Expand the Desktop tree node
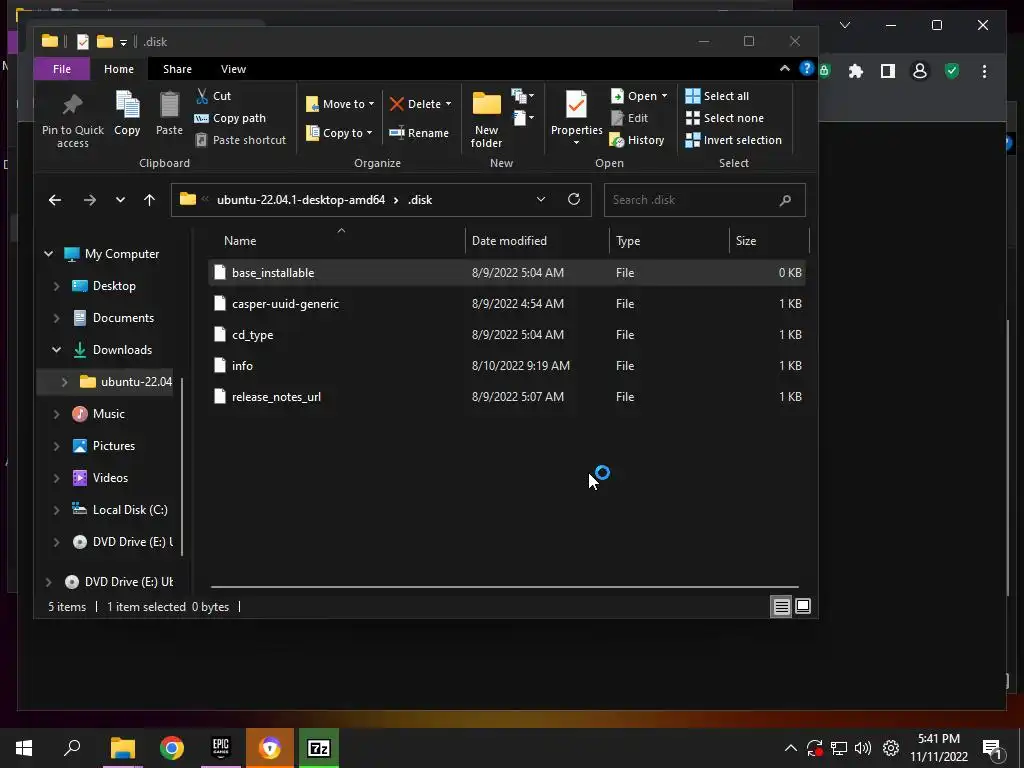The width and height of the screenshot is (1024, 768). [56, 286]
